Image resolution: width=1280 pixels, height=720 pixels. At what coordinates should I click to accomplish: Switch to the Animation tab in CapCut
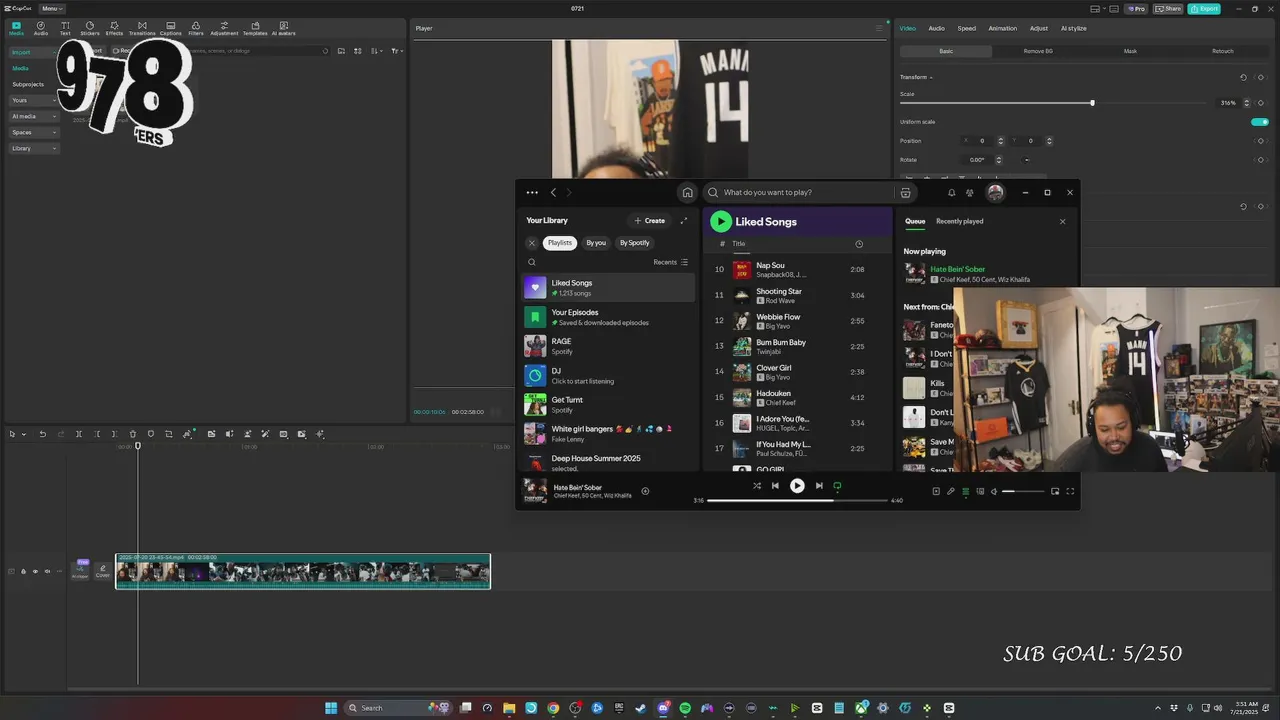(x=1002, y=28)
